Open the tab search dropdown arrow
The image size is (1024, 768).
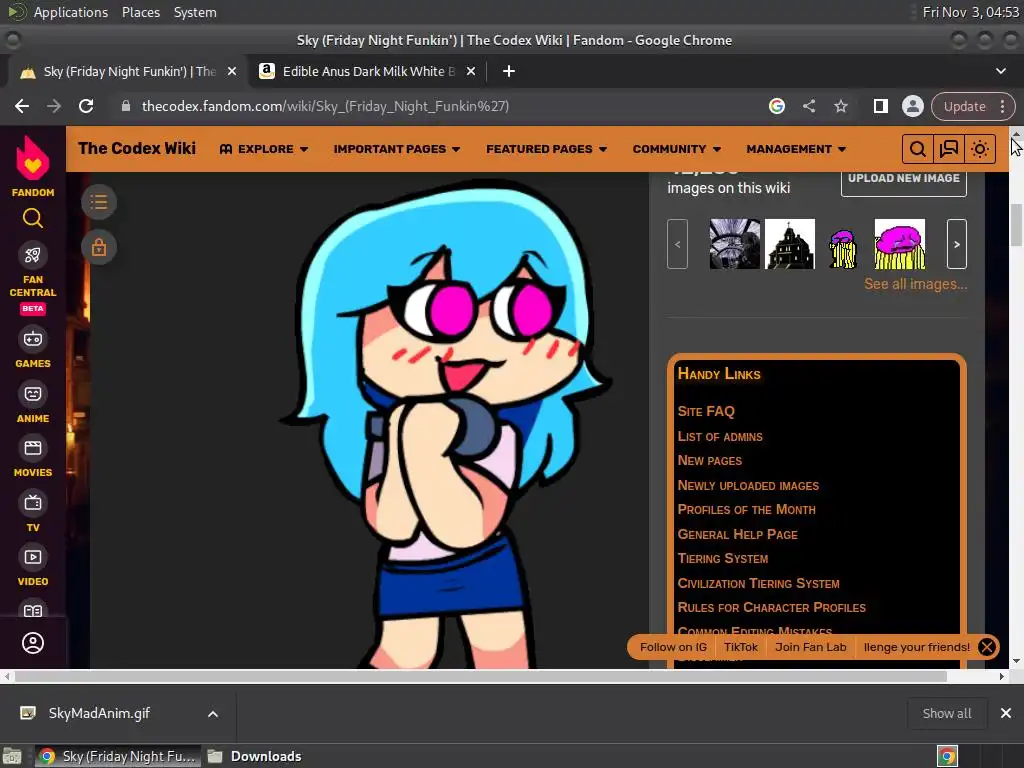(1000, 71)
